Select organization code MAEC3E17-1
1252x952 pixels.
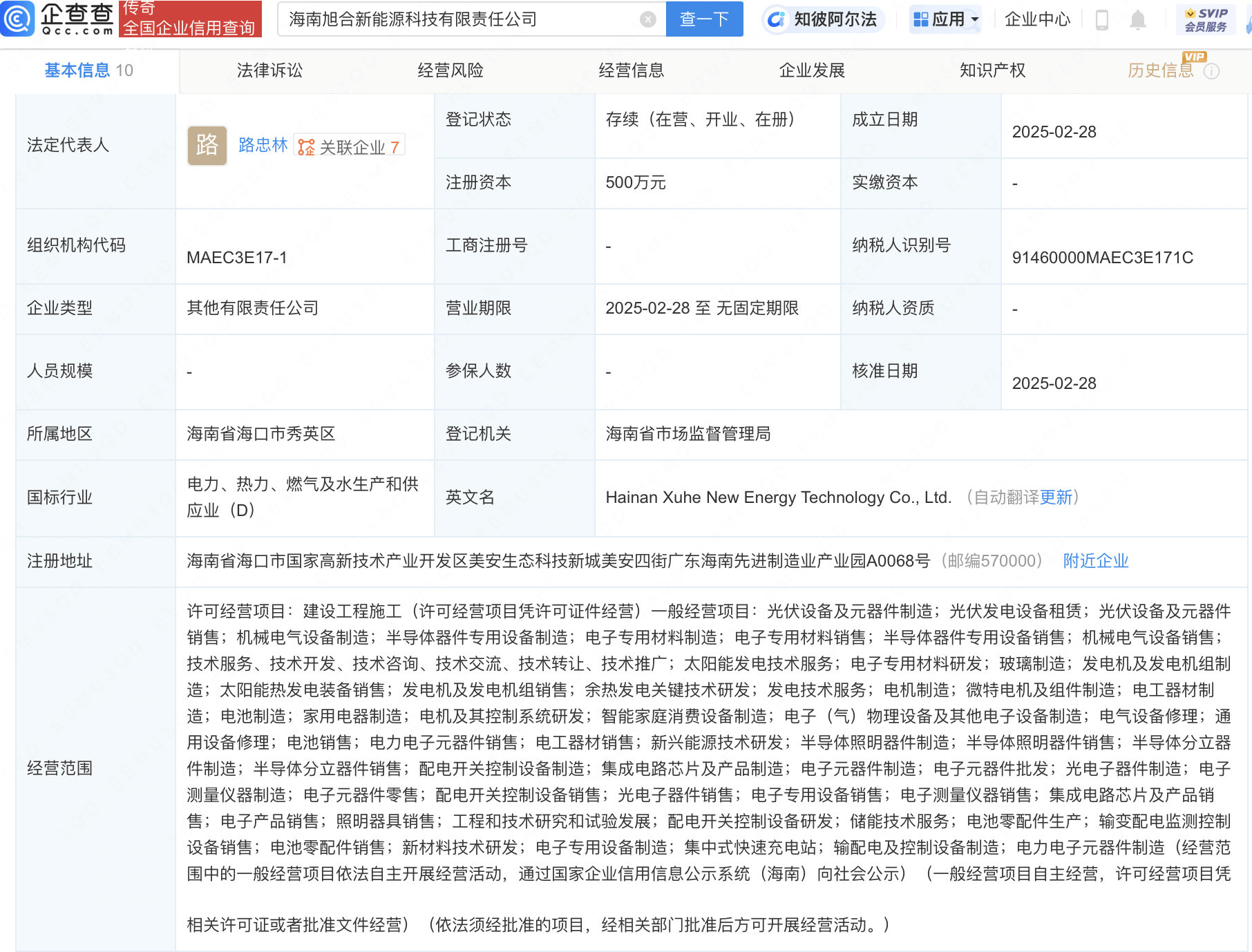pyautogui.click(x=237, y=258)
